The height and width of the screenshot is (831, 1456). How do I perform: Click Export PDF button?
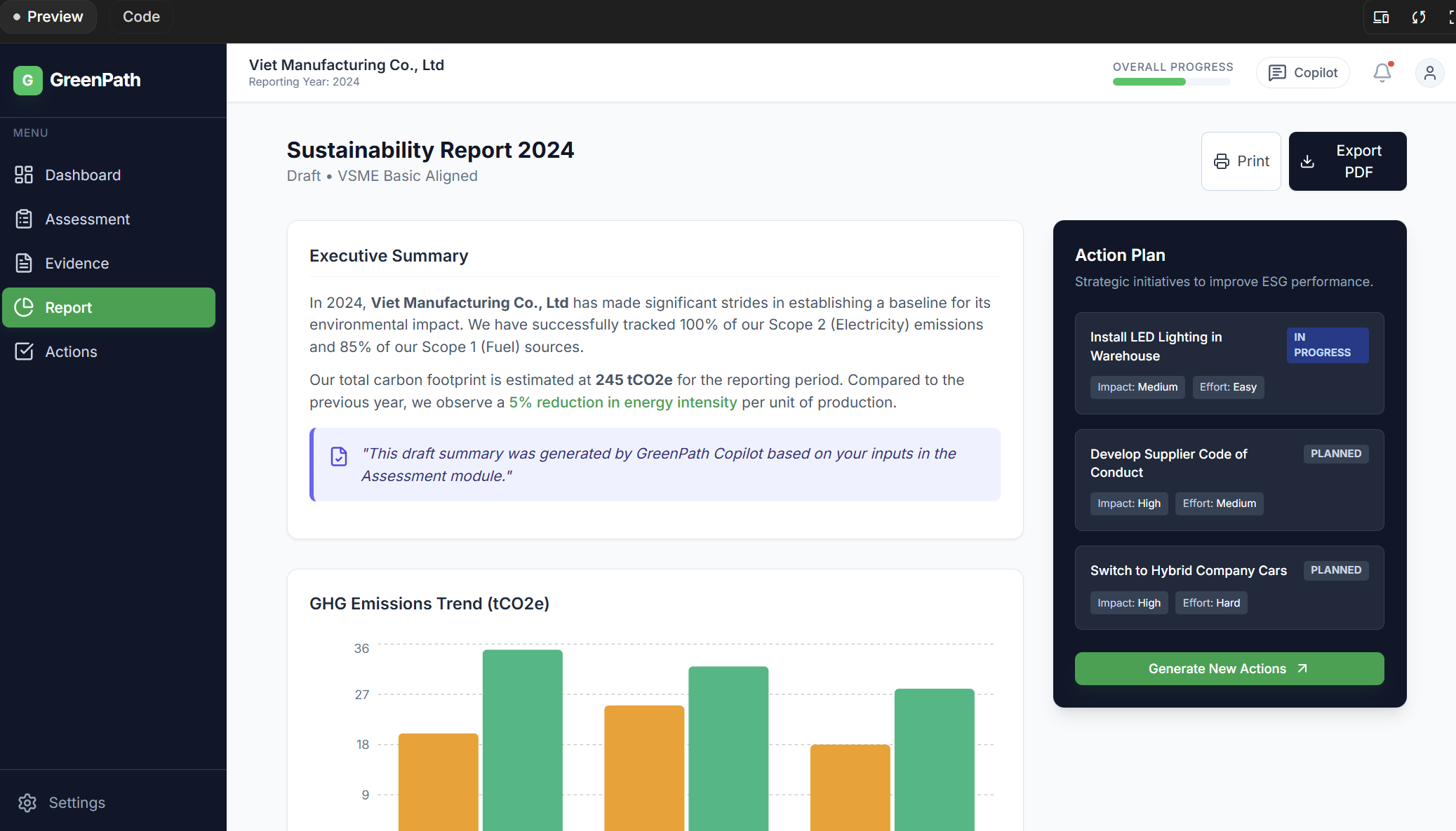point(1347,161)
